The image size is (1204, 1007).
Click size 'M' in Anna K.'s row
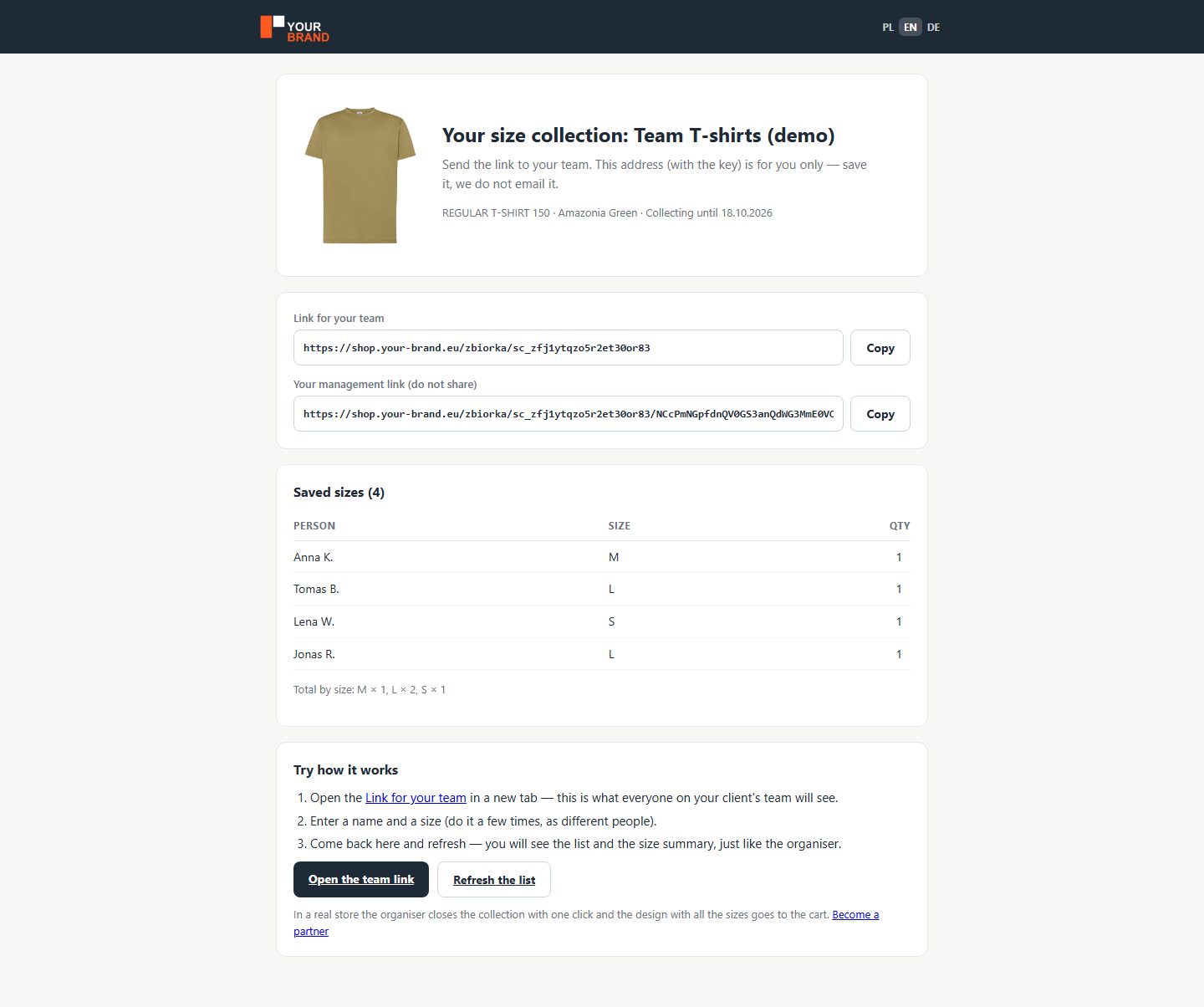[614, 558]
